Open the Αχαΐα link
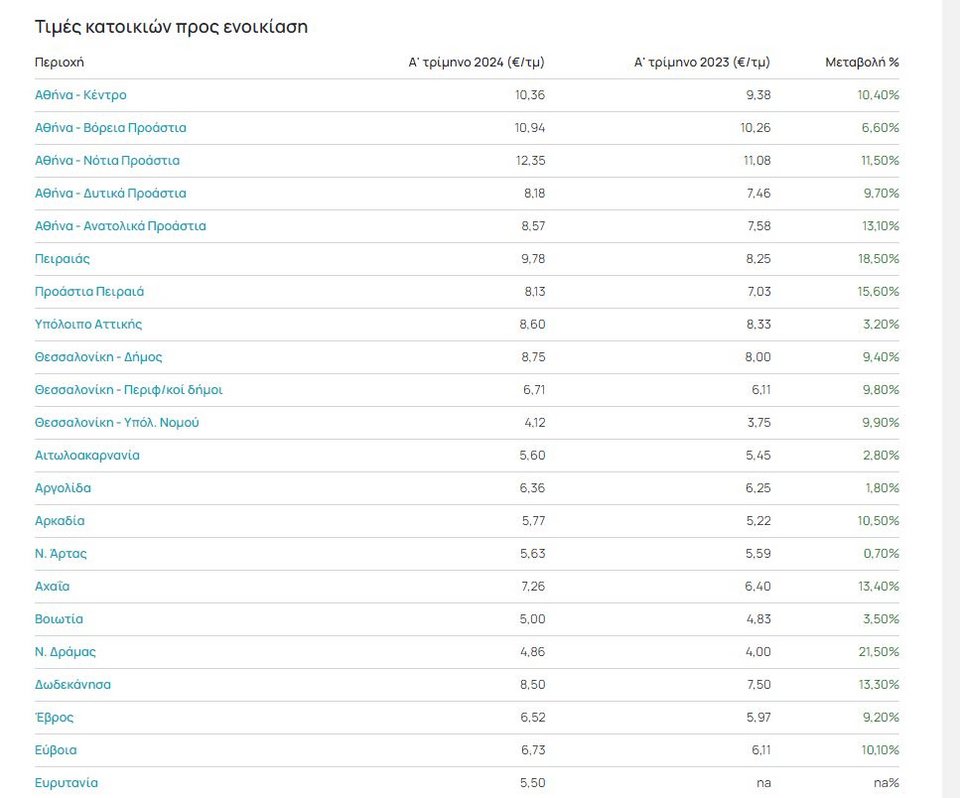 click(x=52, y=587)
